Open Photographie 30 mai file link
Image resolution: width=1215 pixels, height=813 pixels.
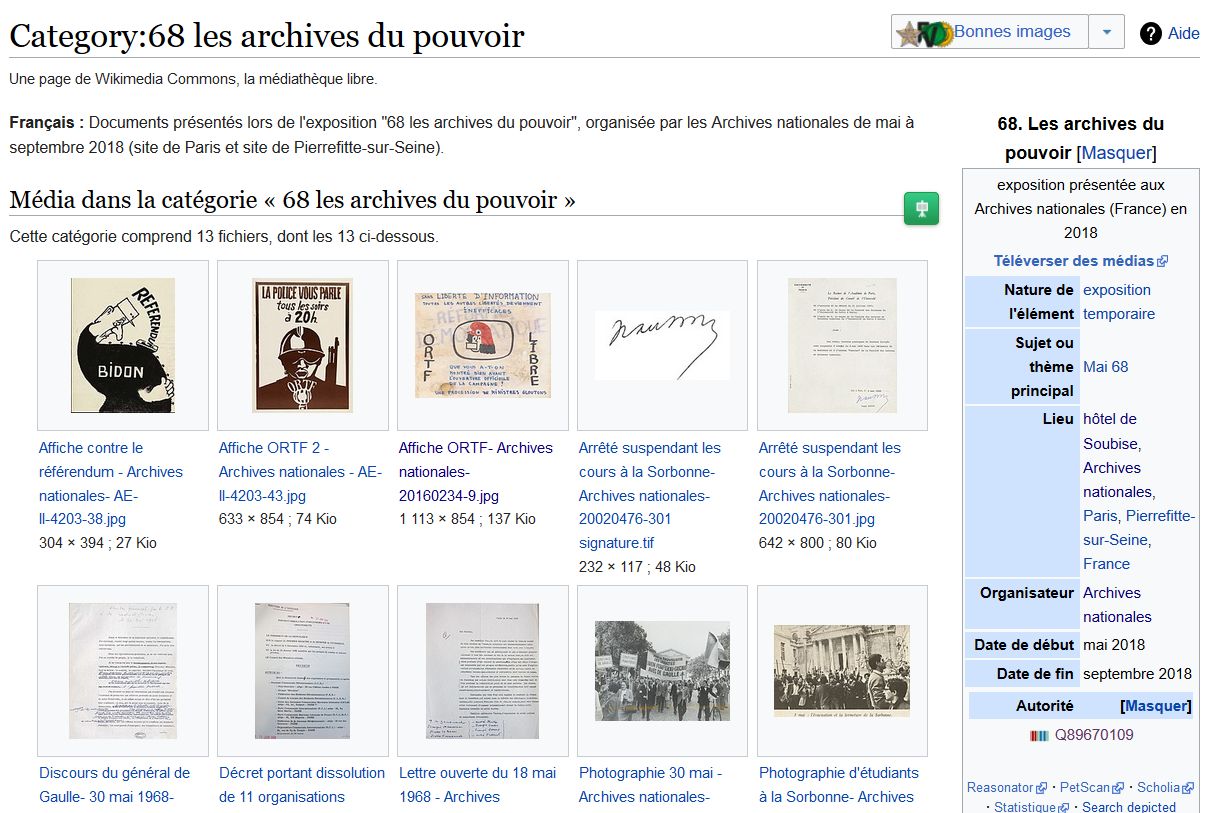pos(651,785)
